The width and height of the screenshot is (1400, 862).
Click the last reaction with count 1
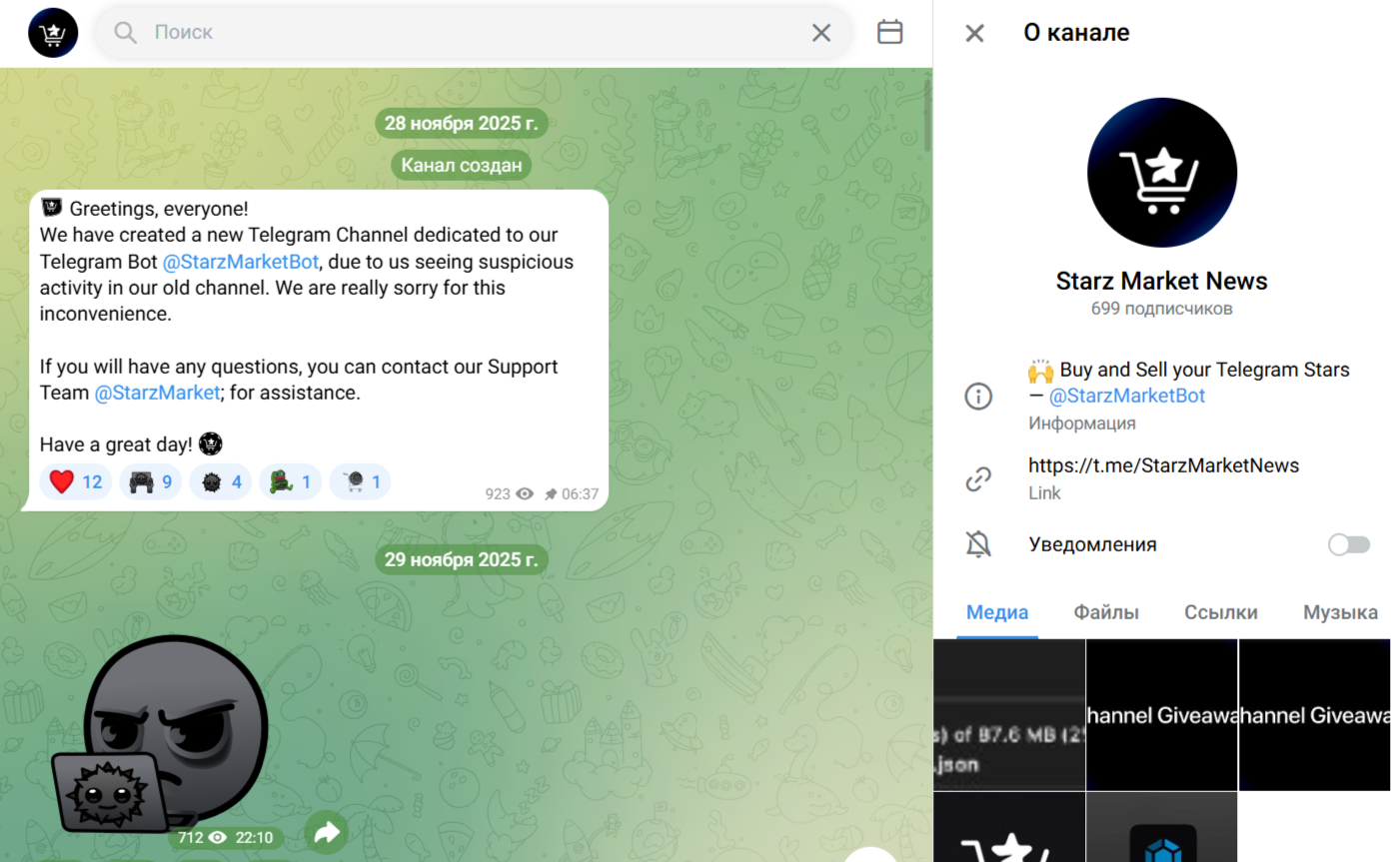[x=360, y=481]
